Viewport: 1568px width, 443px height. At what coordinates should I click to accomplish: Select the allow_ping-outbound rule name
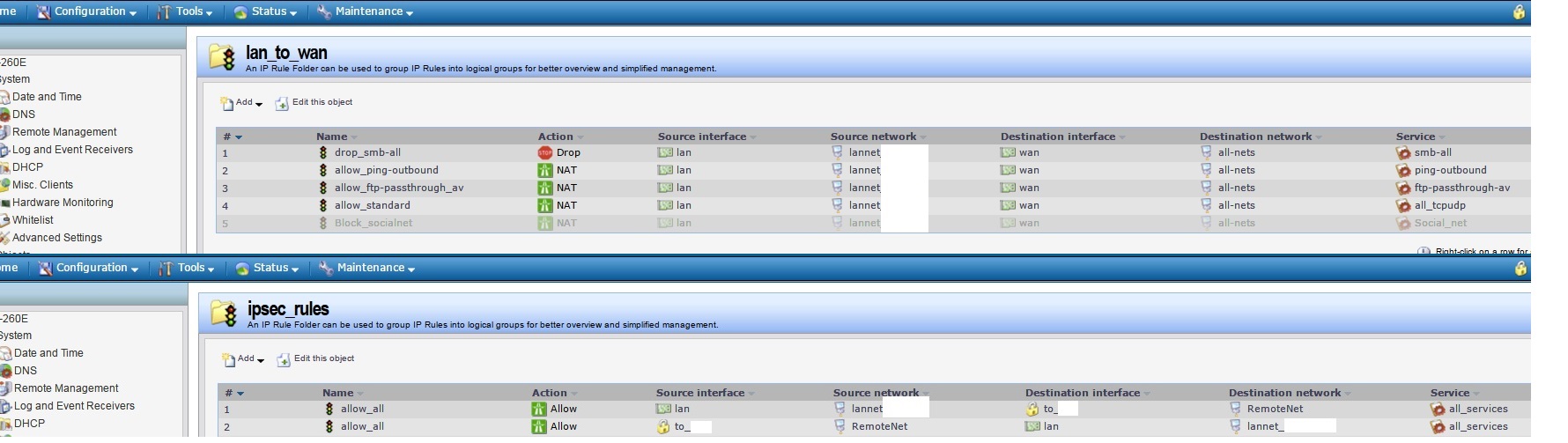(386, 171)
